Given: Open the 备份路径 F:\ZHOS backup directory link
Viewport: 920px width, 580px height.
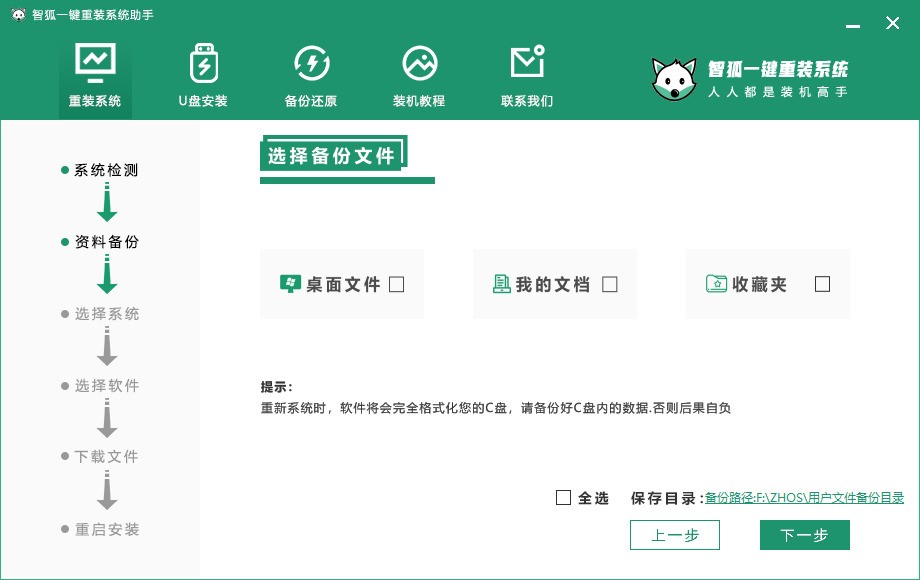Looking at the screenshot, I should [804, 498].
